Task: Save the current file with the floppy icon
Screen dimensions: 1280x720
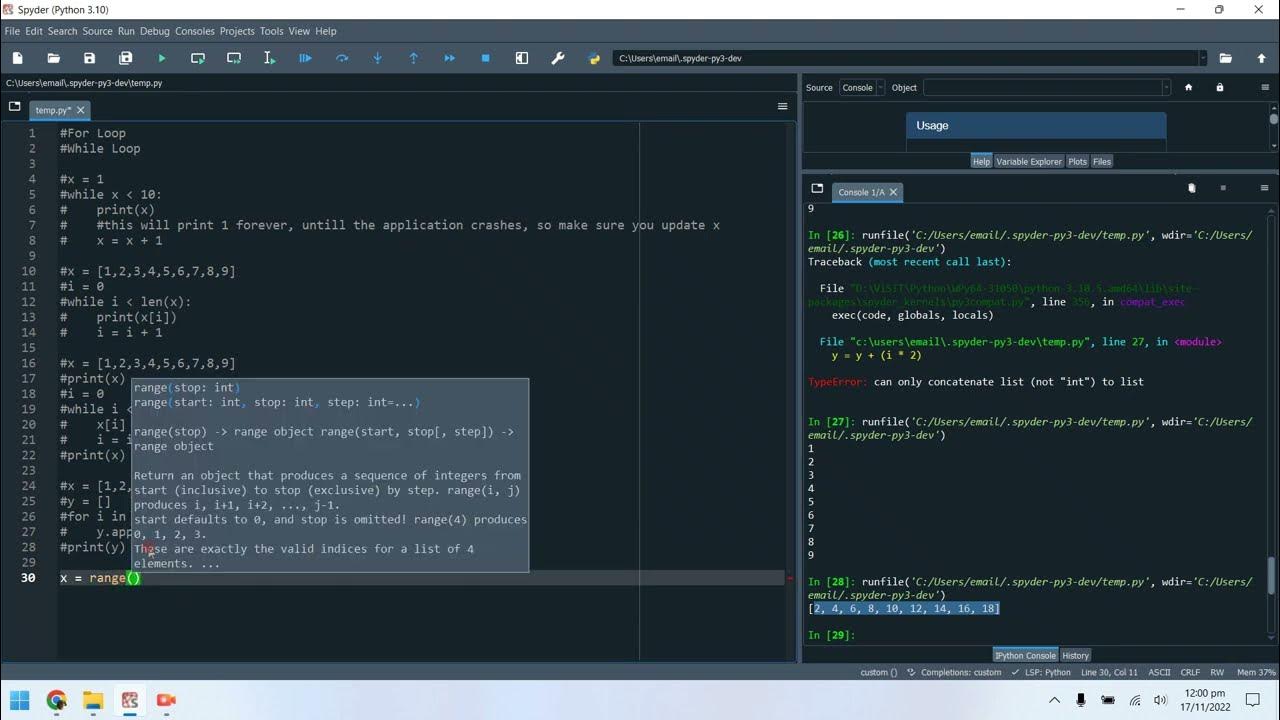Action: [x=89, y=58]
